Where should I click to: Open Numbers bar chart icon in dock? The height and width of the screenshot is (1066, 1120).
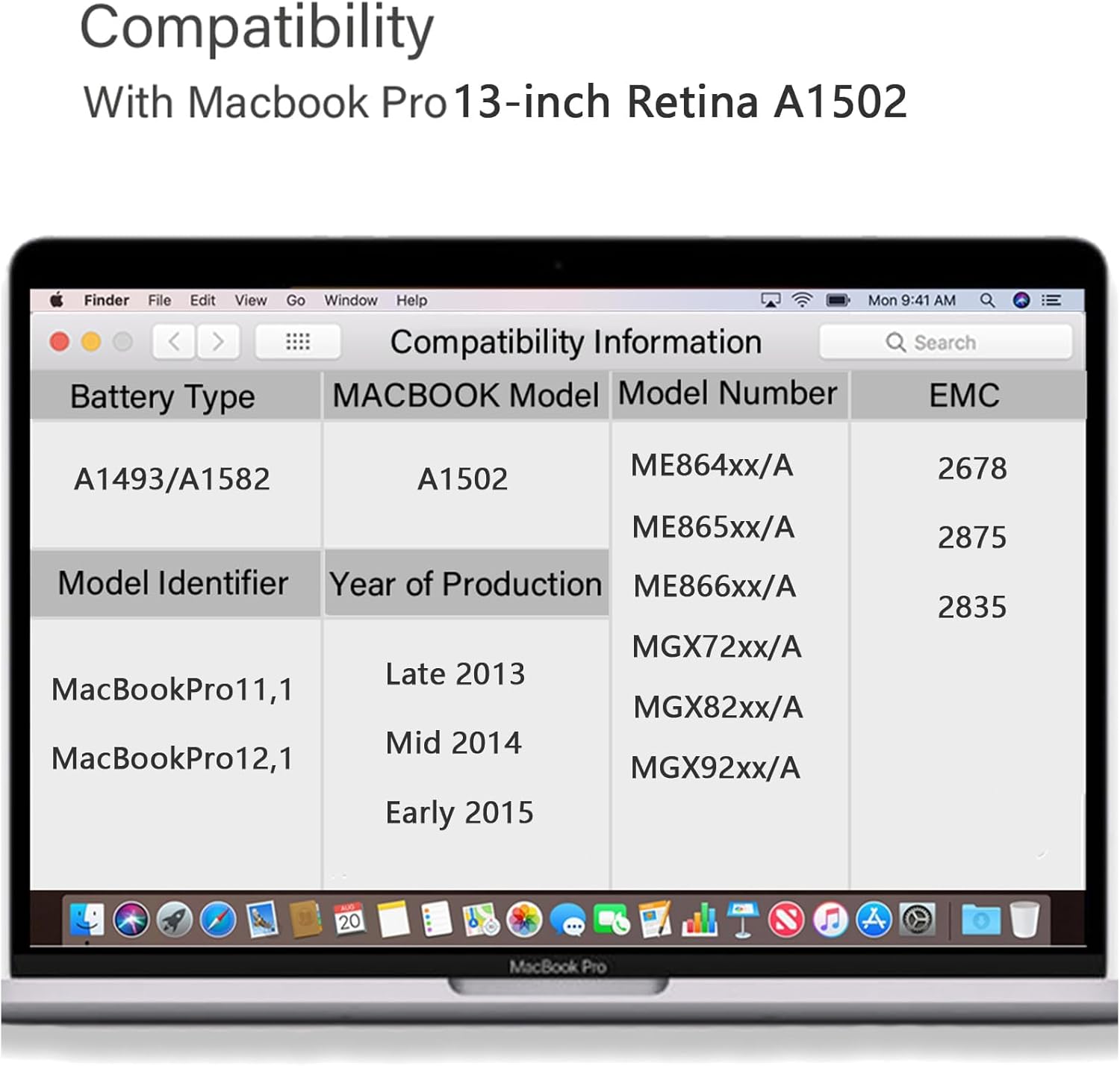point(699,920)
